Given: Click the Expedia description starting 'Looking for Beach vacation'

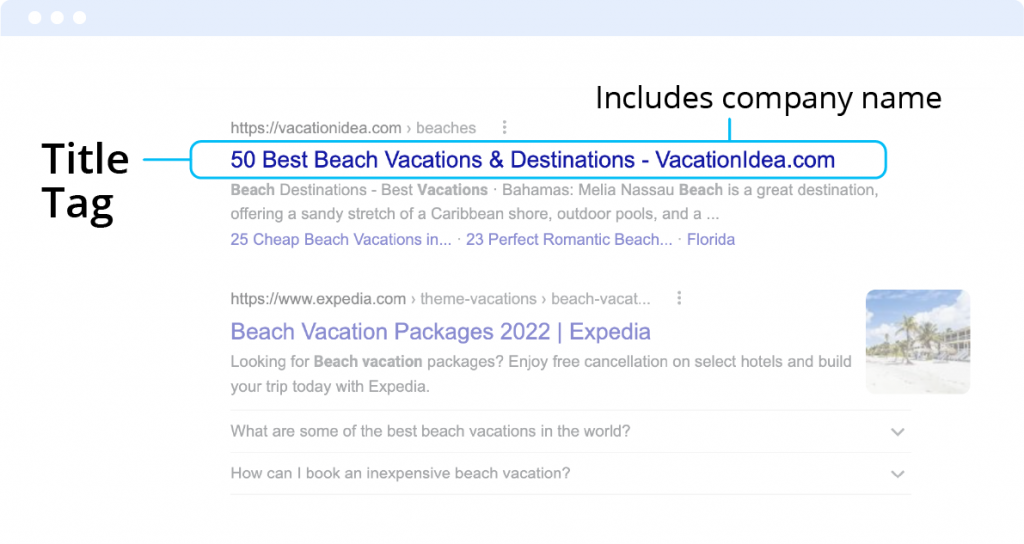Looking at the screenshot, I should click(x=540, y=373).
